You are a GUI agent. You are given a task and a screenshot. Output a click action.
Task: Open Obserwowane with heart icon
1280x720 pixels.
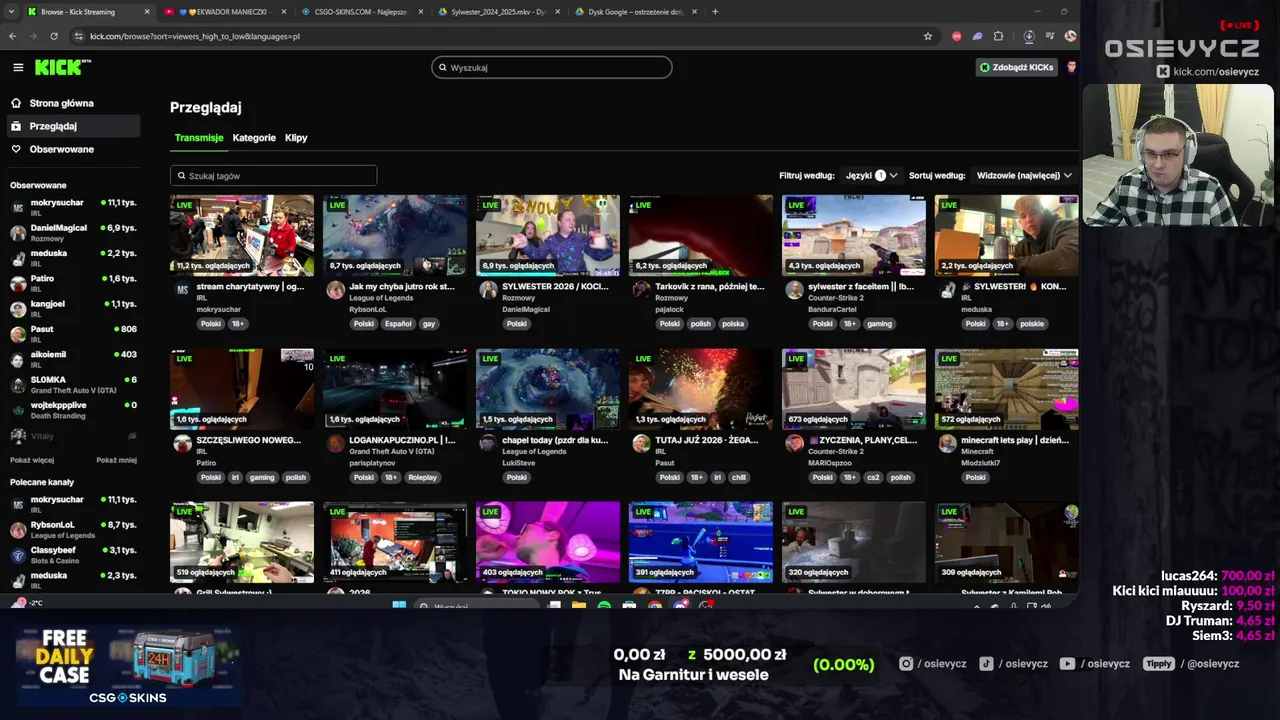click(52, 149)
